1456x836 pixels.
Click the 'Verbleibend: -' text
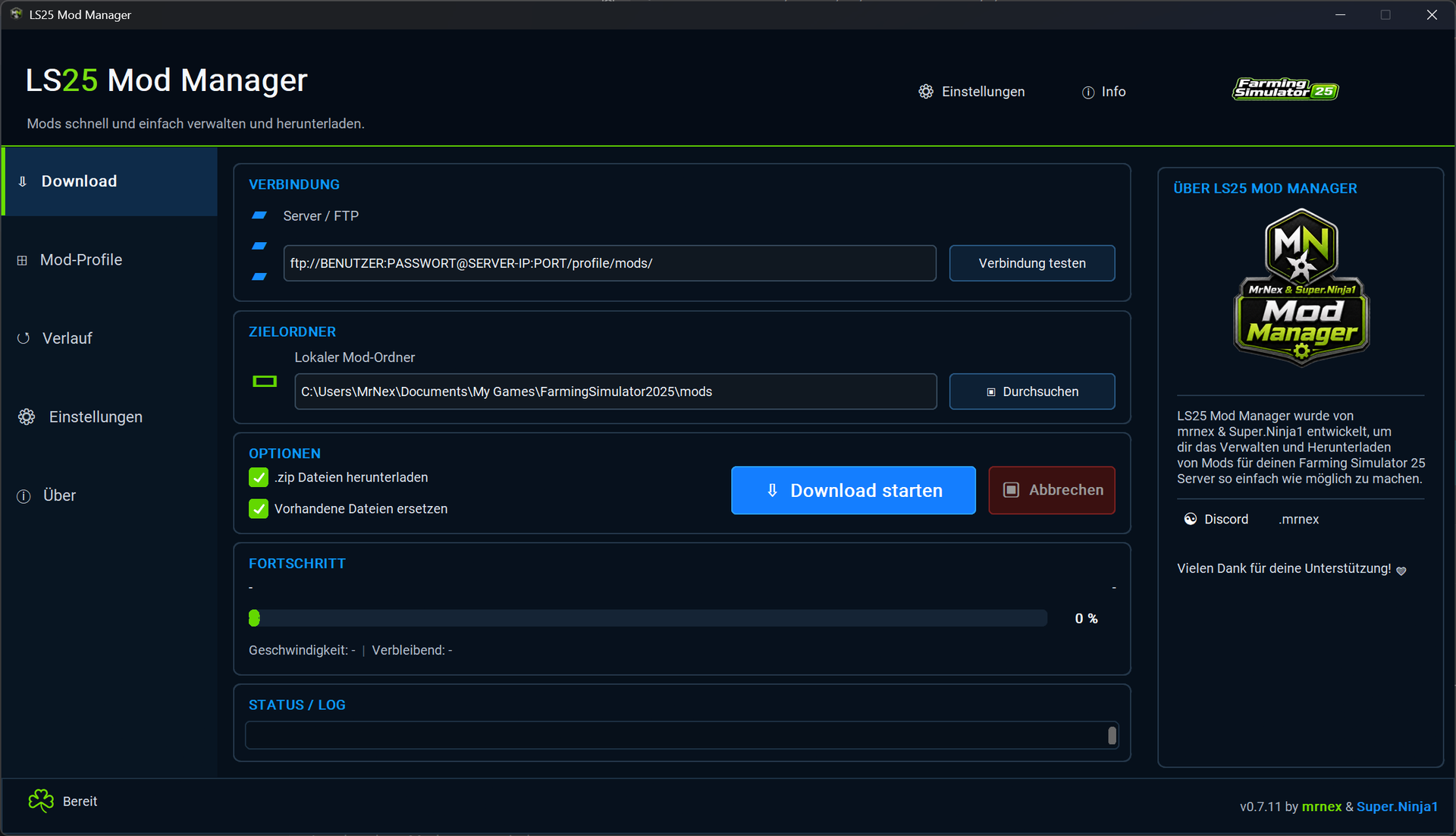point(412,651)
